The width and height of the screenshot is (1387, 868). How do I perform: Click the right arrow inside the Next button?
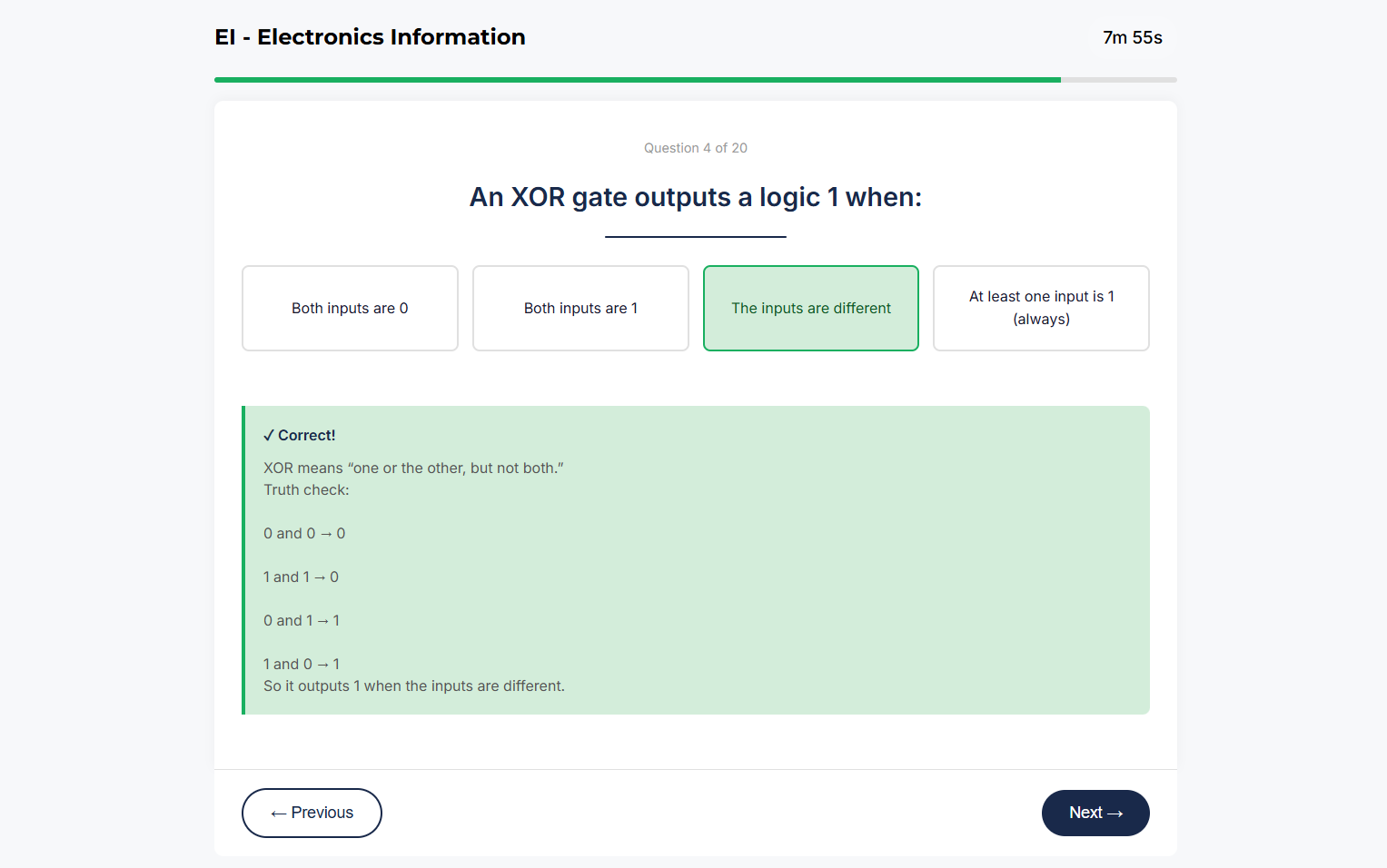pos(1118,813)
